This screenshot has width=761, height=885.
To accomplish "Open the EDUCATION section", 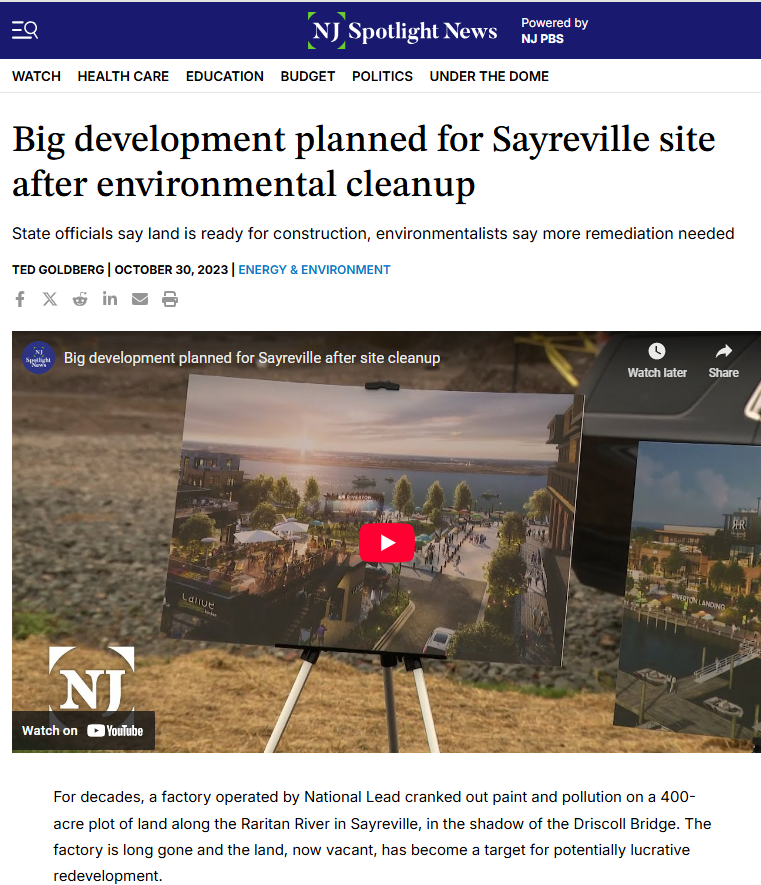I will click(225, 76).
